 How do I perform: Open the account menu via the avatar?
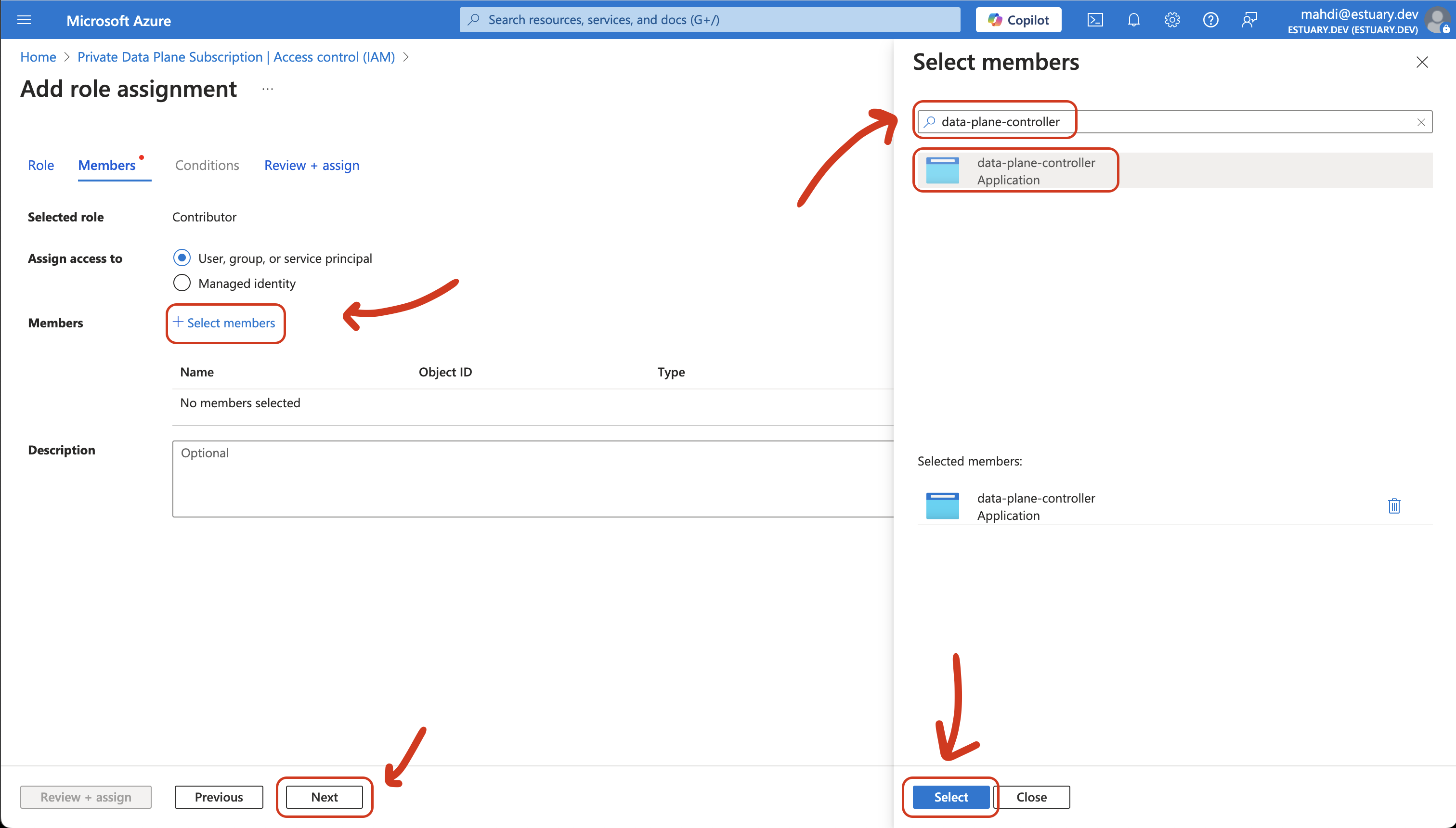pos(1438,19)
